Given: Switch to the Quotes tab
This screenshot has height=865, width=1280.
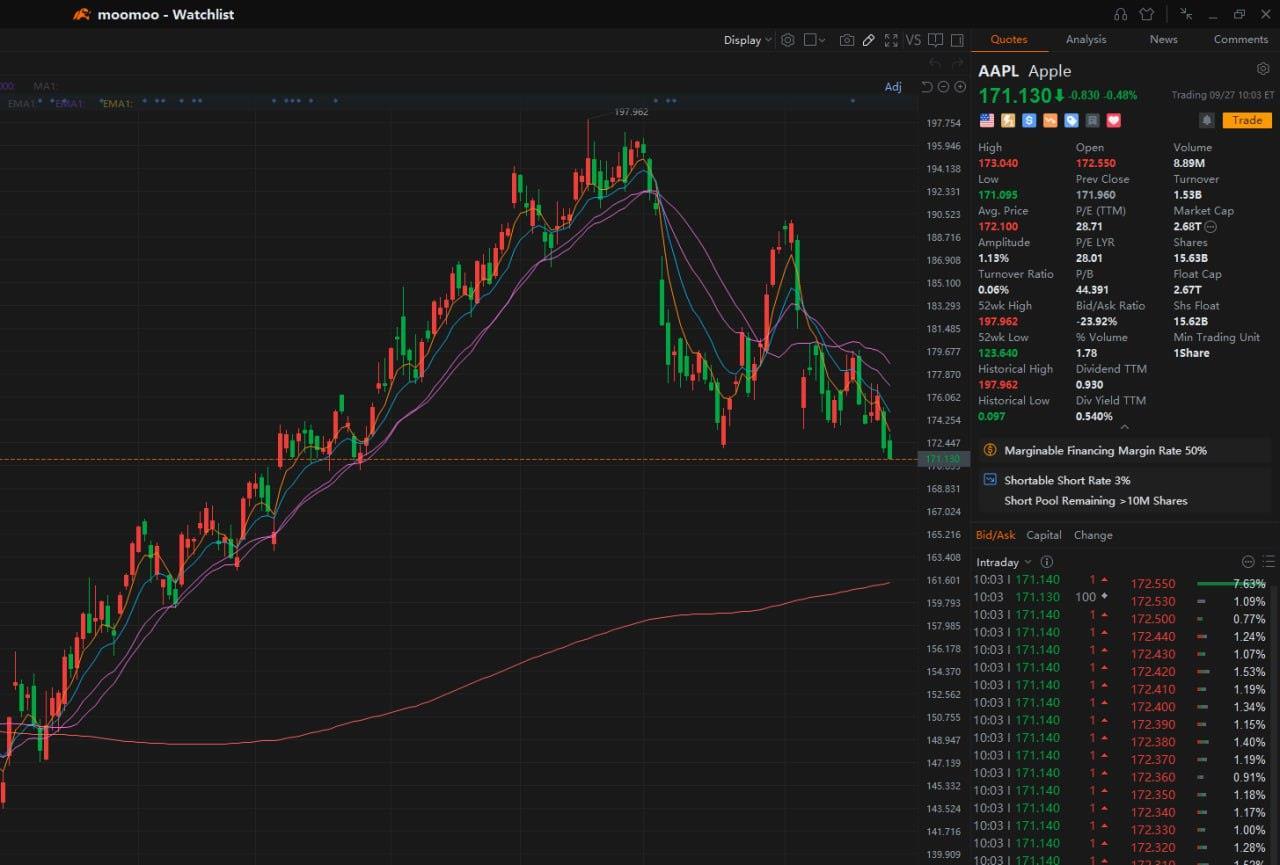Looking at the screenshot, I should point(1009,40).
